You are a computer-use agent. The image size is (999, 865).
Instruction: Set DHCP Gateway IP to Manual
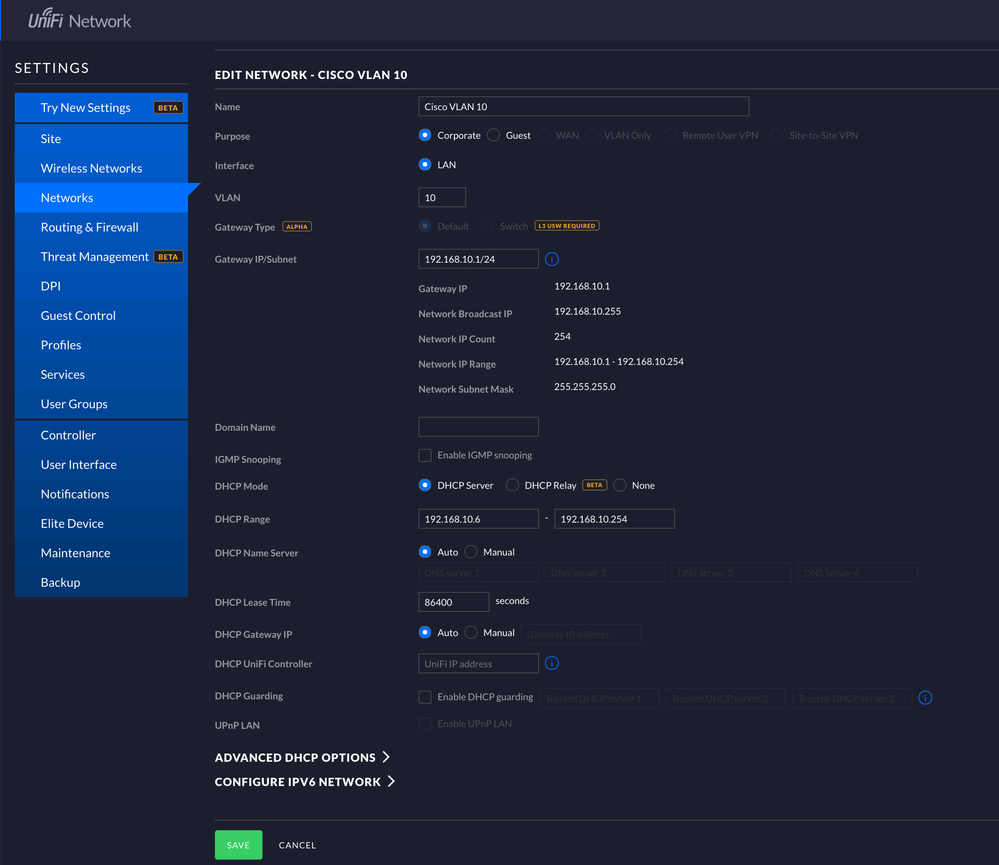coord(471,632)
